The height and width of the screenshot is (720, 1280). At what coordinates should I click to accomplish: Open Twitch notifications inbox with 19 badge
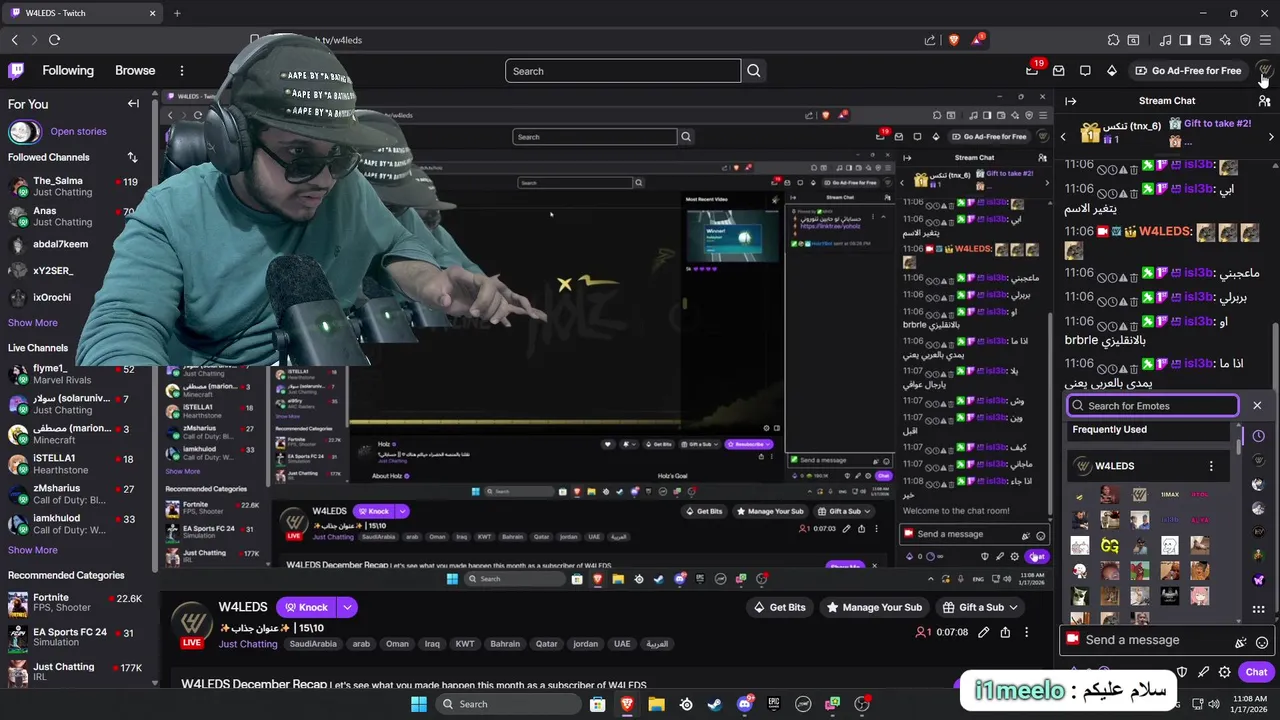coord(1032,71)
